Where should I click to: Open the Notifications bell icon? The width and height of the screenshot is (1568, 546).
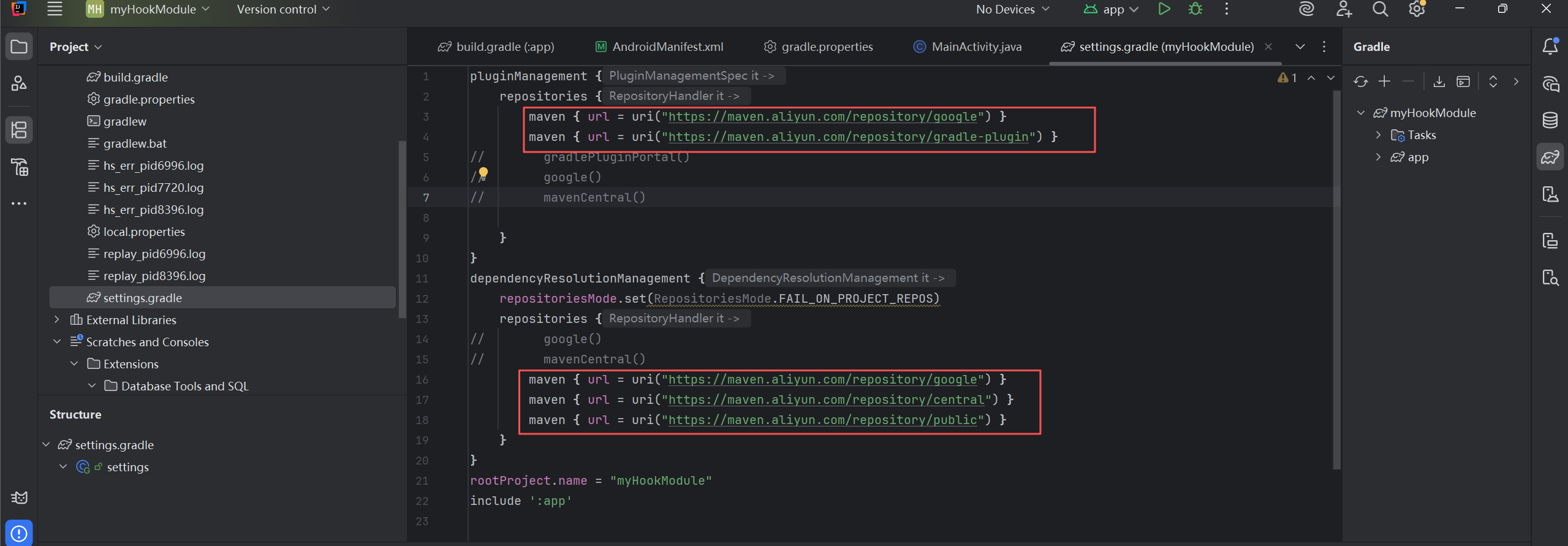click(1550, 47)
